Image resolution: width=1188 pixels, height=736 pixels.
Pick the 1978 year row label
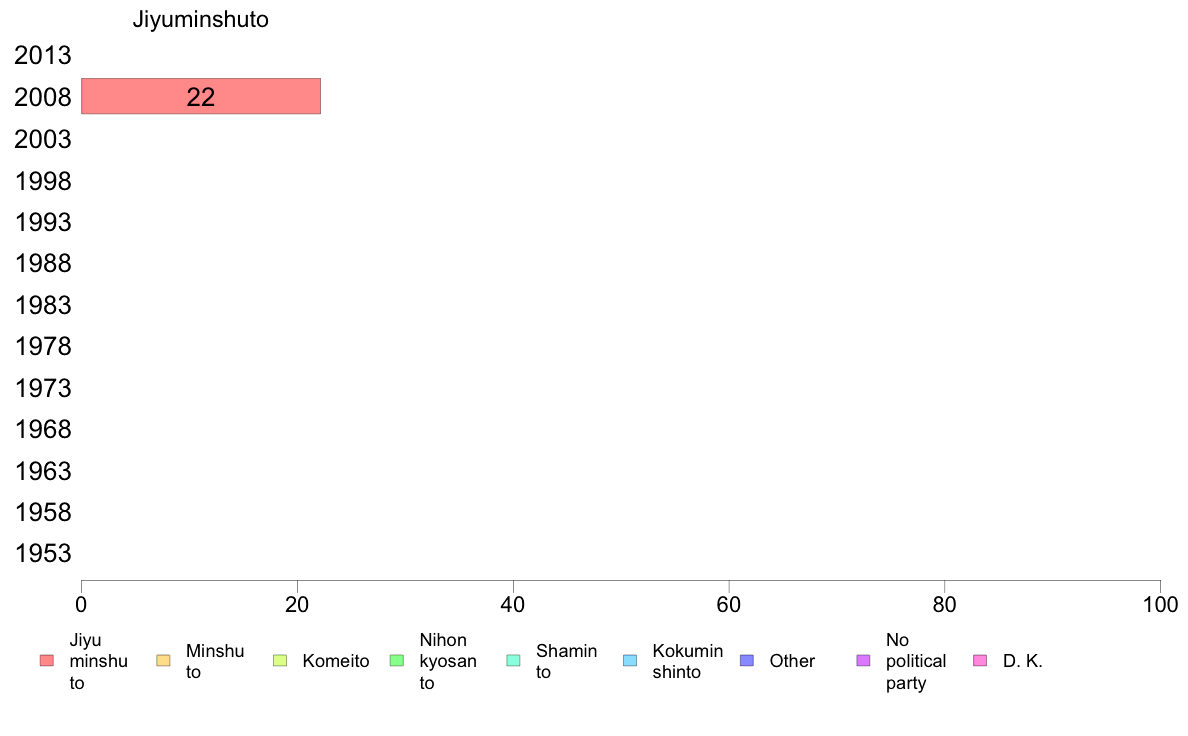click(x=43, y=347)
